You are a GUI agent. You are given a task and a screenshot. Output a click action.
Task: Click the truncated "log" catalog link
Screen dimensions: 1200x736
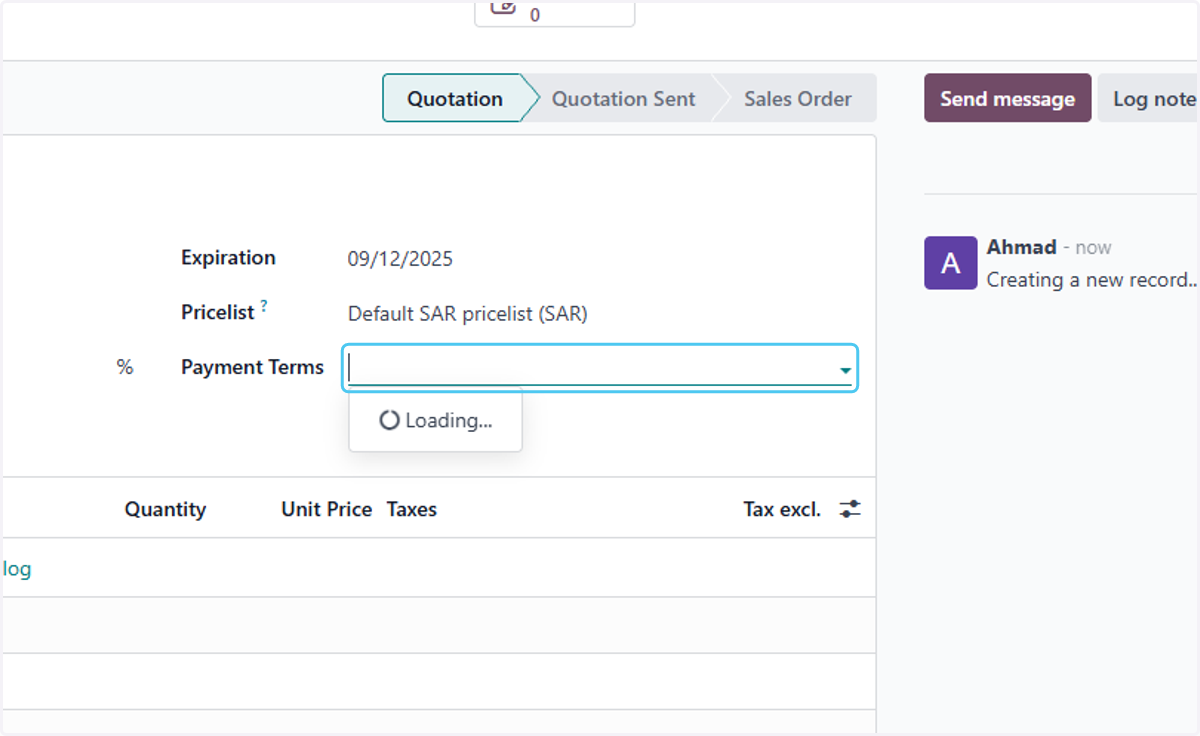click(17, 569)
